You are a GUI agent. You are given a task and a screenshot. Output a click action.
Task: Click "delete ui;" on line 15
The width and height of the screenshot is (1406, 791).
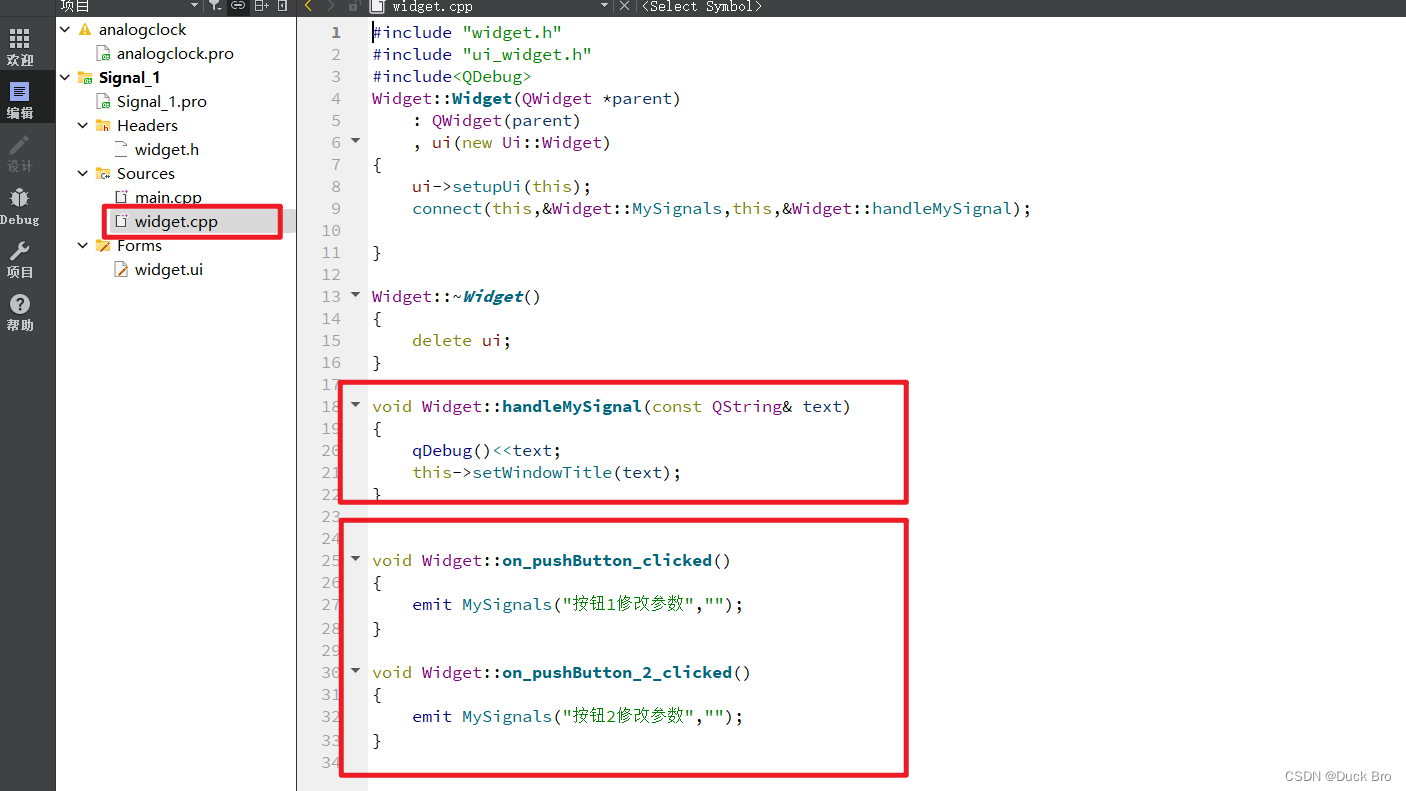point(462,340)
